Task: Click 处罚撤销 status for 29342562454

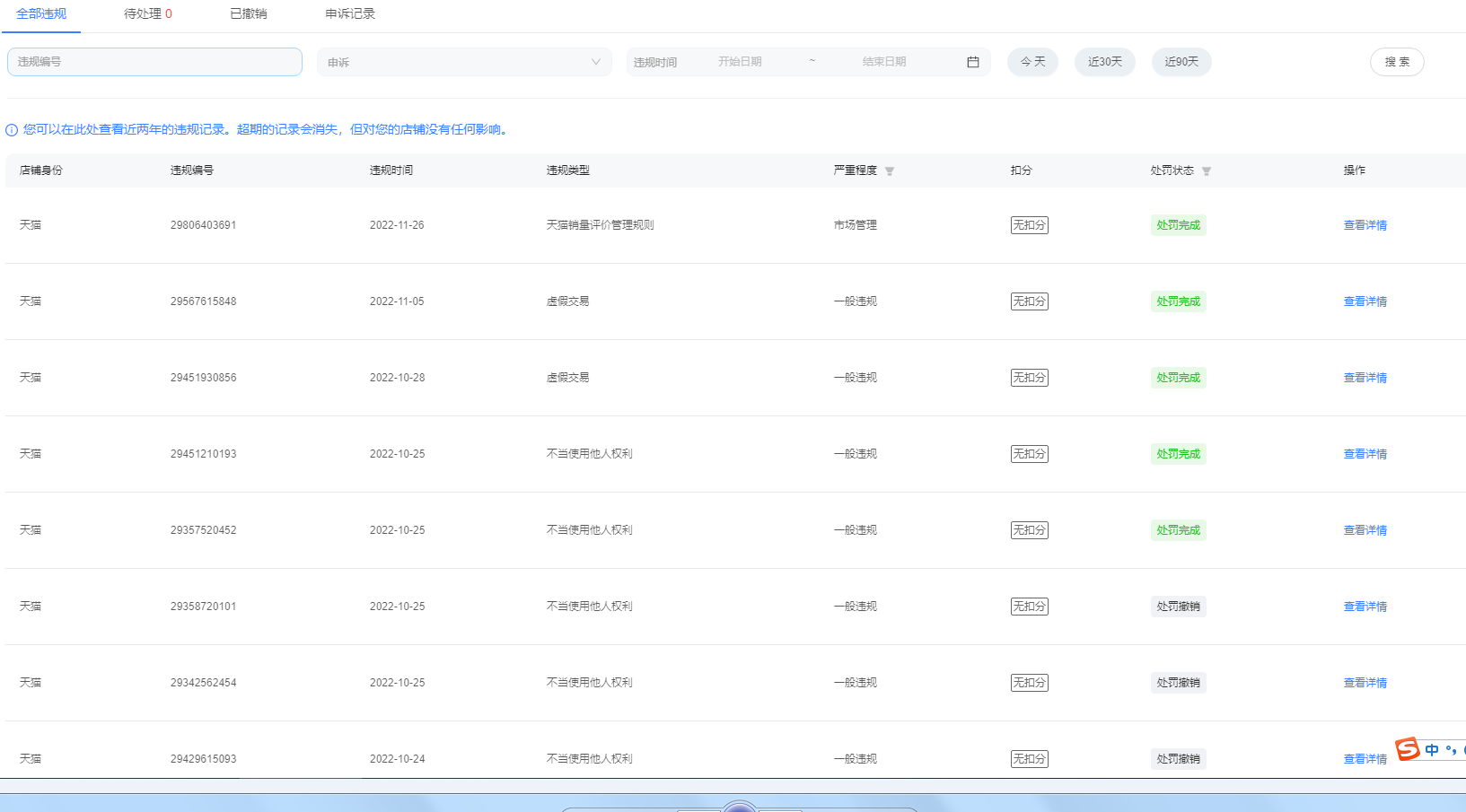Action: tap(1178, 683)
